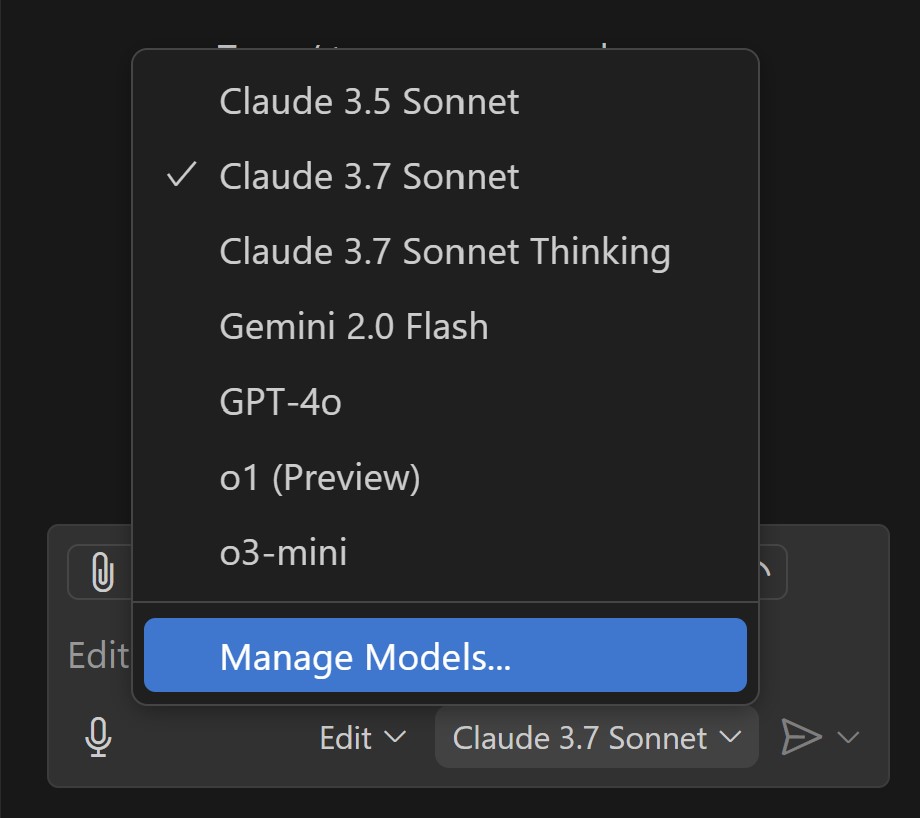Choose o3-mini from the model list

[283, 552]
